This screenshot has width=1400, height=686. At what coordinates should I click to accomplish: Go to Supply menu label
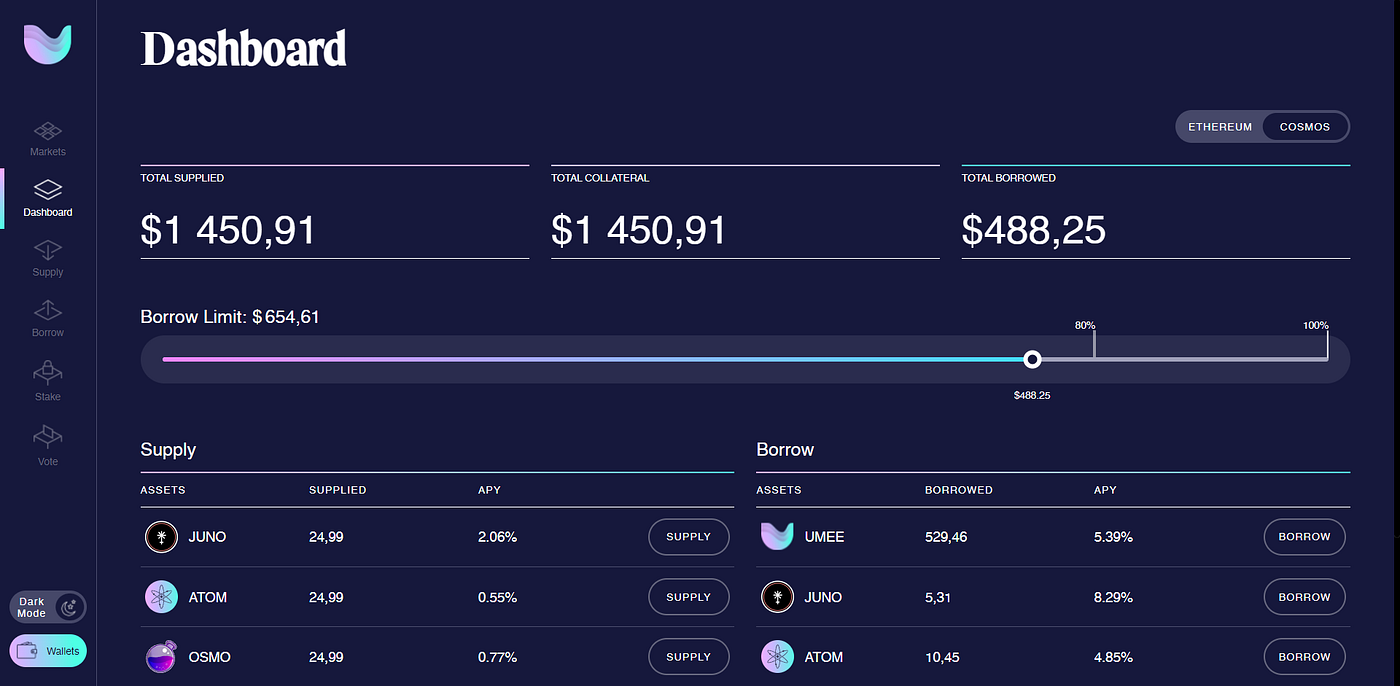tap(48, 272)
